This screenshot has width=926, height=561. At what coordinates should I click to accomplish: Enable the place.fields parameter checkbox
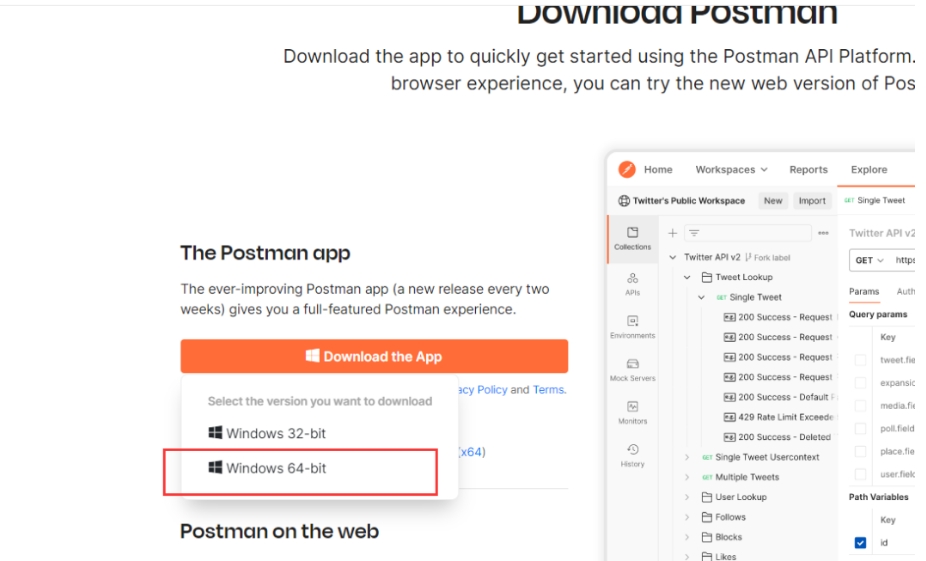pyautogui.click(x=860, y=452)
